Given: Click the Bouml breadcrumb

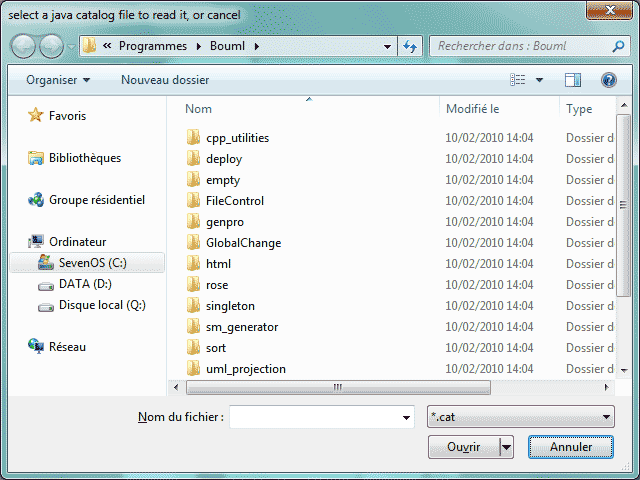Looking at the screenshot, I should click(227, 46).
